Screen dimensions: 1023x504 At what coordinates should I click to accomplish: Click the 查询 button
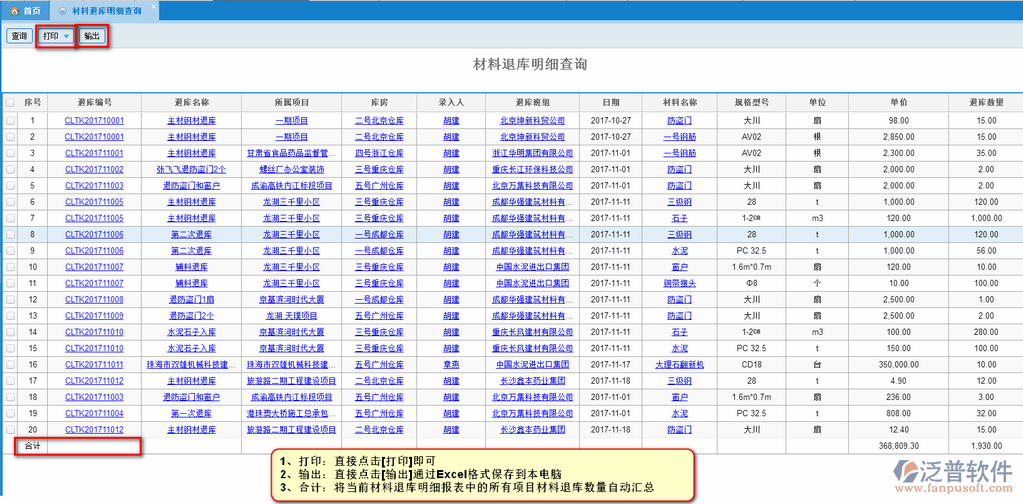click(x=19, y=36)
